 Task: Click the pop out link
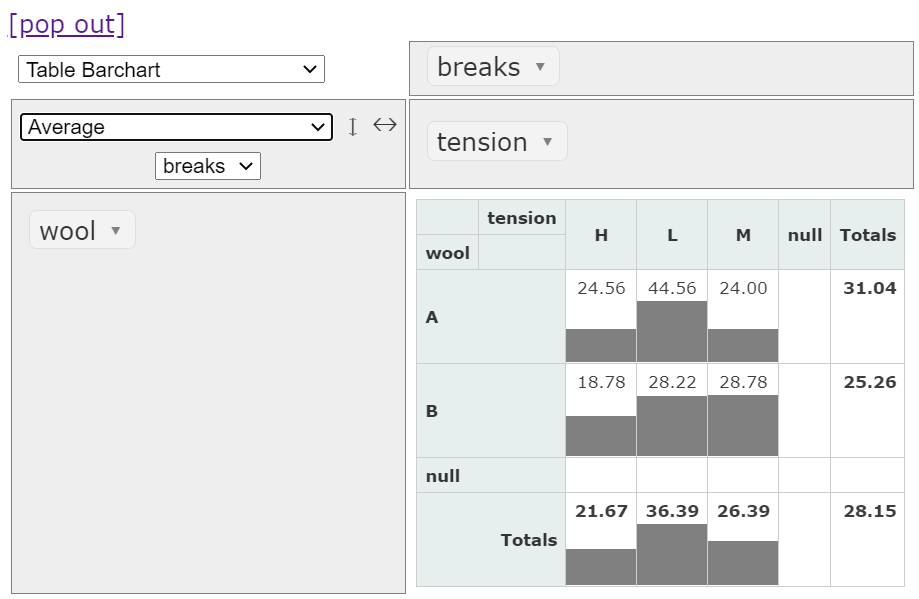67,24
